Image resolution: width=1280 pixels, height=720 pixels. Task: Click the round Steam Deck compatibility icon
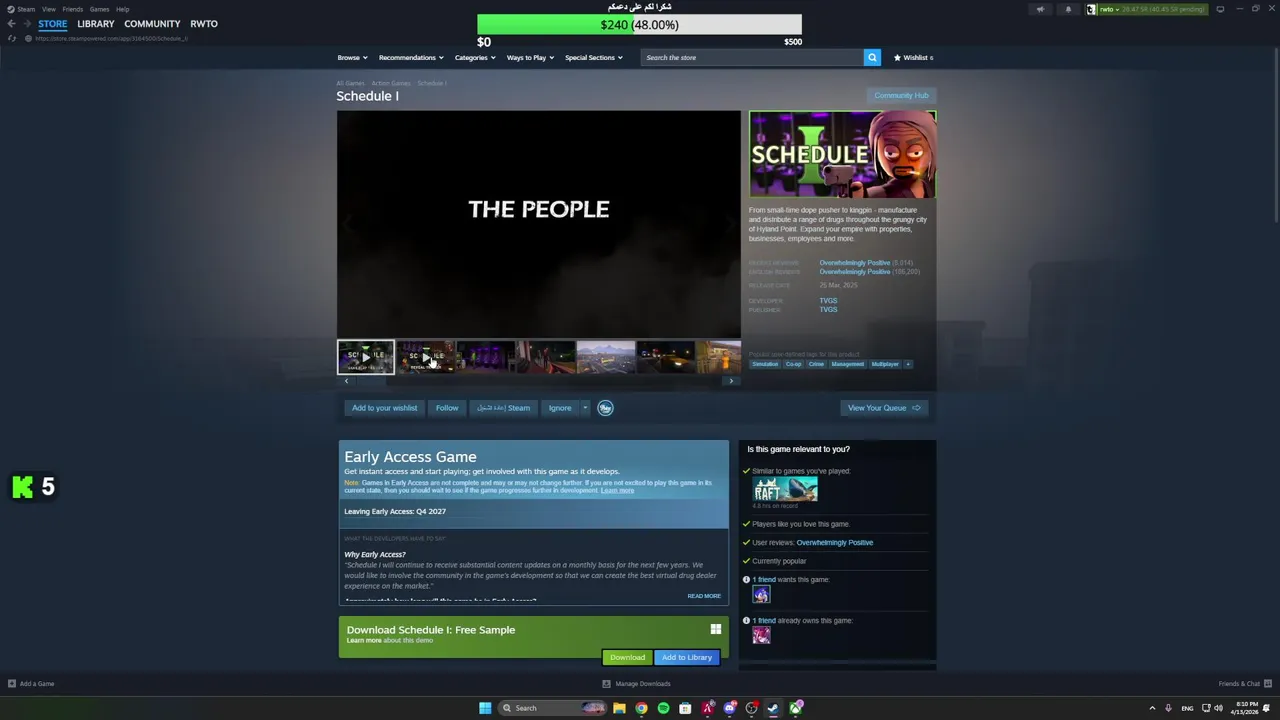coord(605,408)
